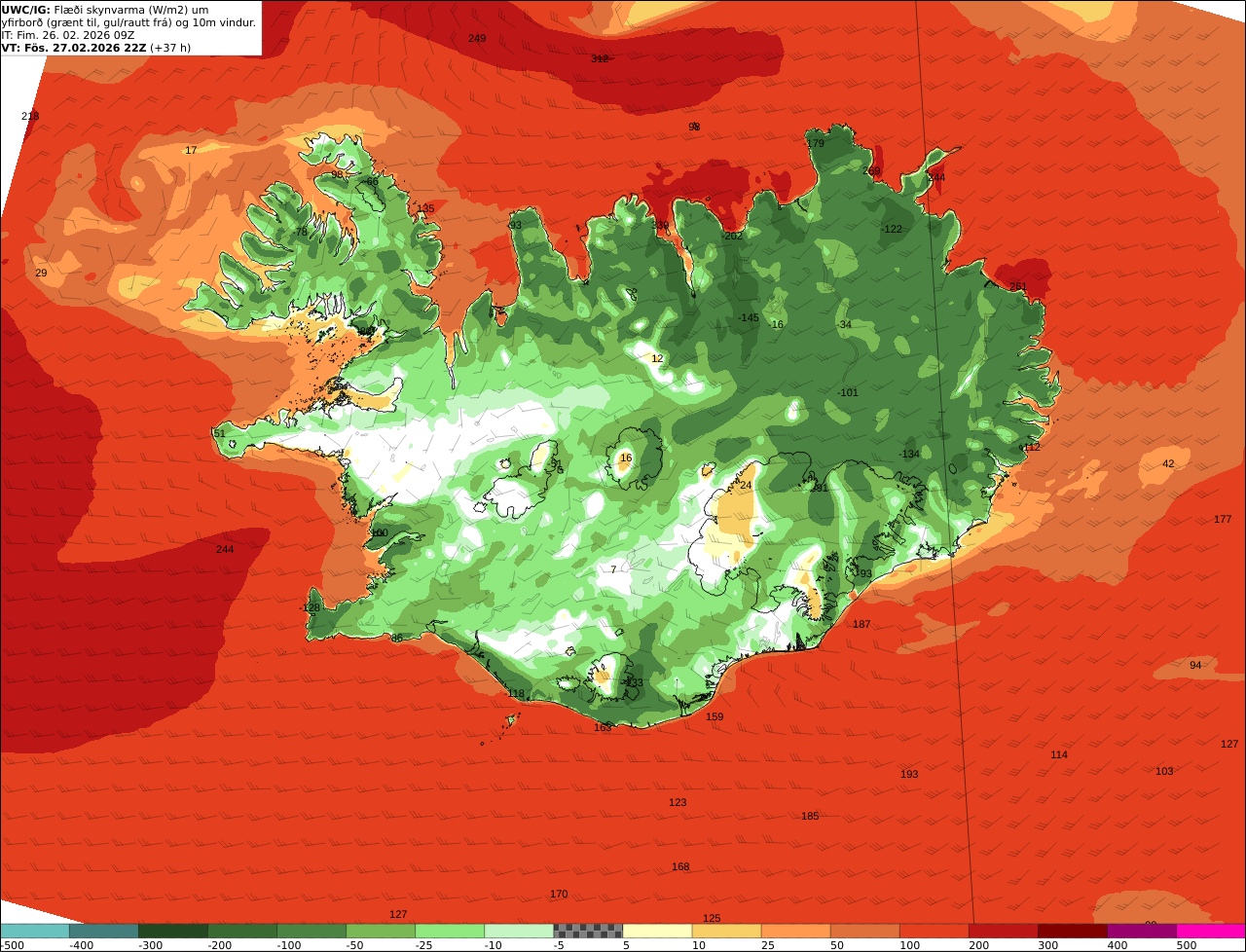Click the map value 123 south of Iceland
The height and width of the screenshot is (952, 1246).
click(x=678, y=803)
